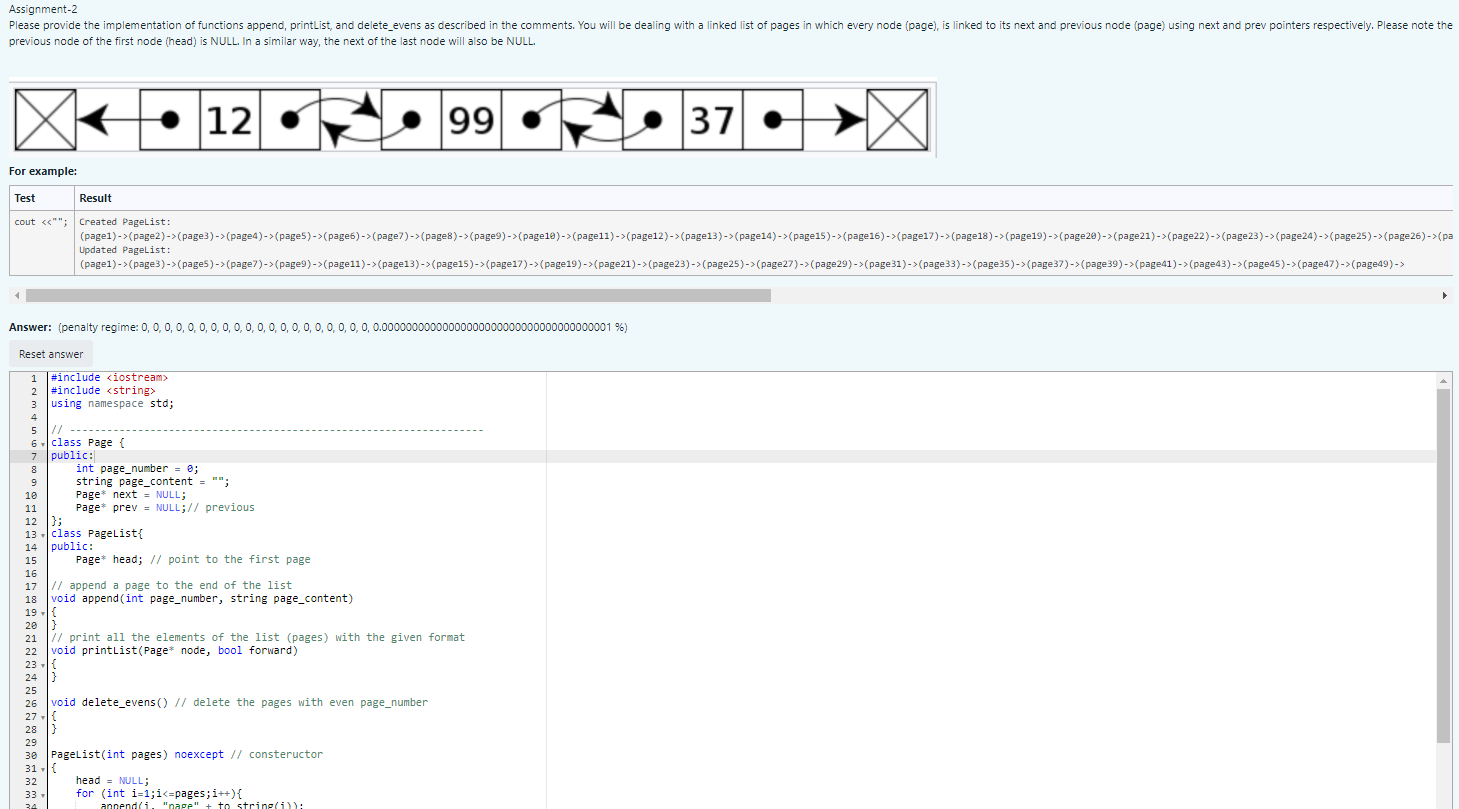Click the 'head = NULL;' line in constructor
Image resolution: width=1459 pixels, height=809 pixels.
[112, 781]
